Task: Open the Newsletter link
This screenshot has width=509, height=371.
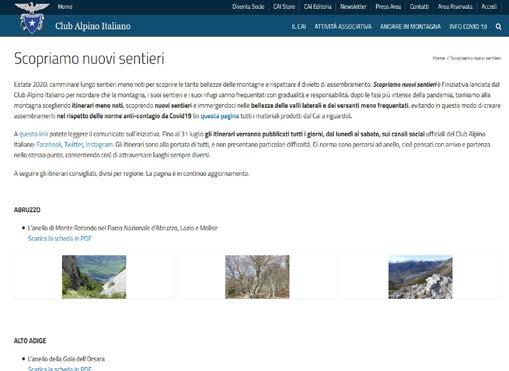Action: pos(353,7)
